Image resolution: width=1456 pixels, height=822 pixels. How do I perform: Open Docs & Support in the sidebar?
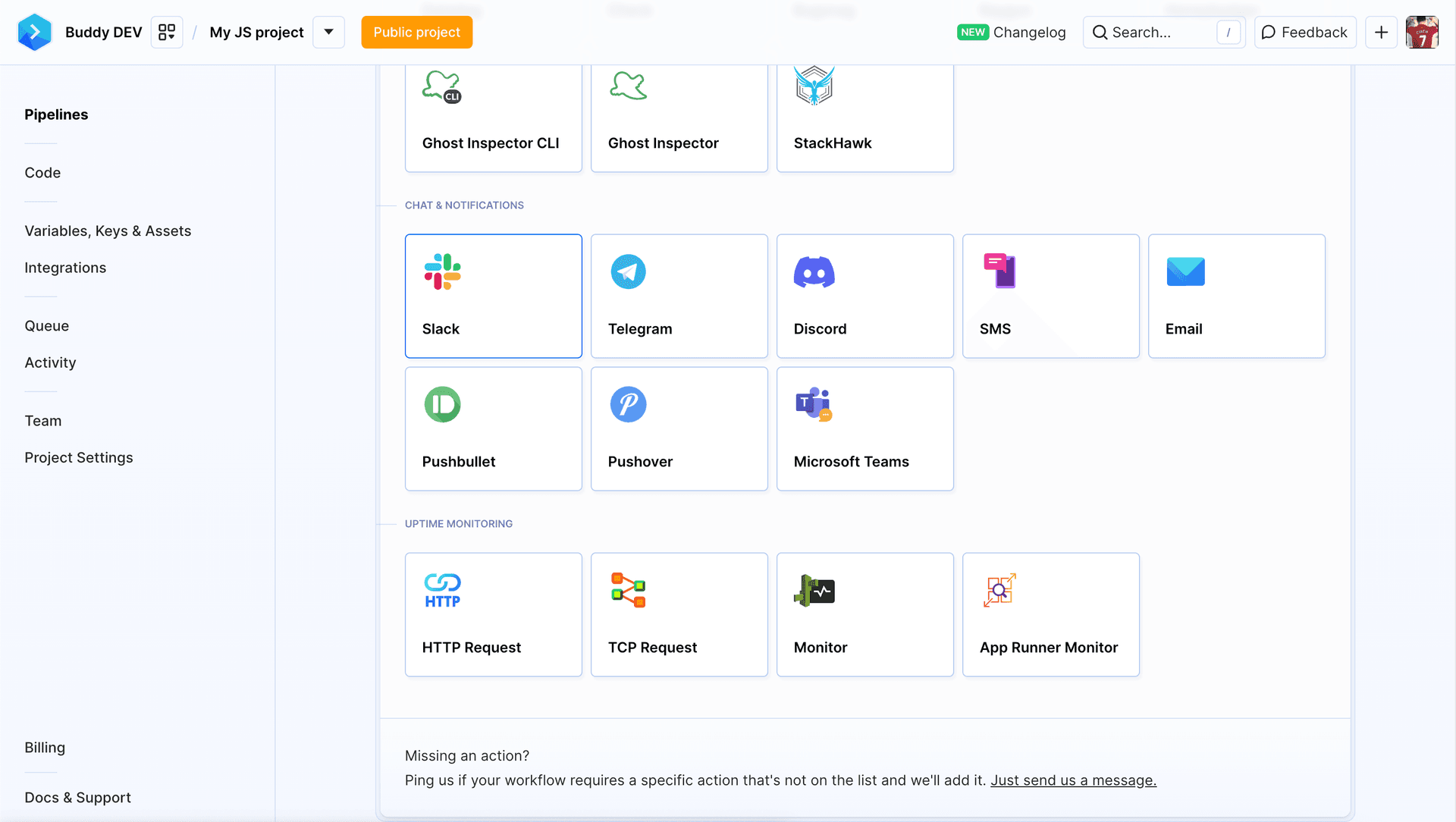[77, 798]
